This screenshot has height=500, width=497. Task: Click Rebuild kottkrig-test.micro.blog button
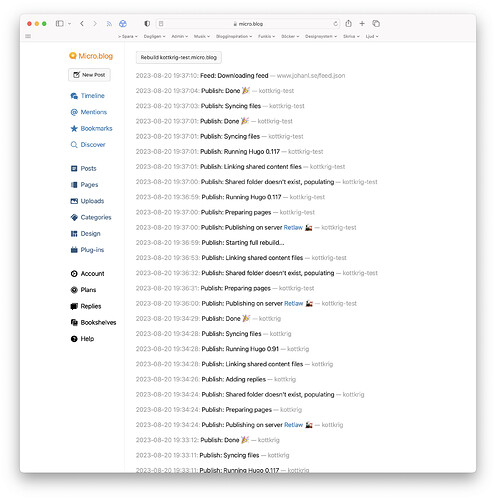179,57
